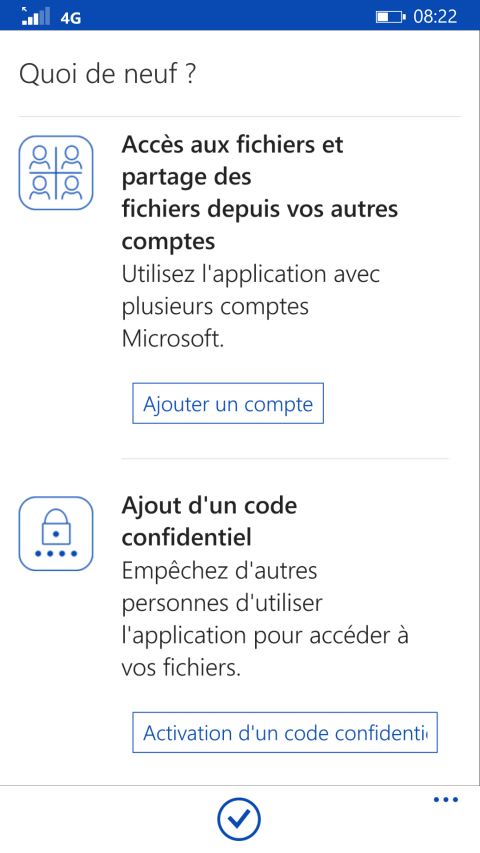Tap the small arrows above signal bars

click(x=24, y=9)
